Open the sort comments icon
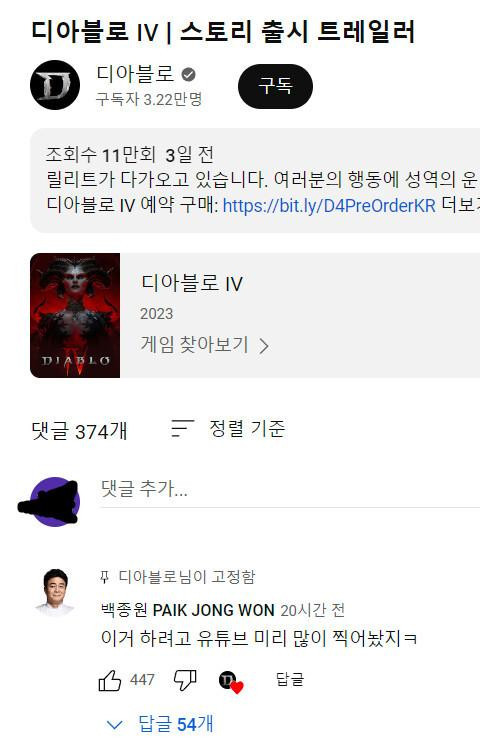The height and width of the screenshot is (749, 480). (182, 428)
